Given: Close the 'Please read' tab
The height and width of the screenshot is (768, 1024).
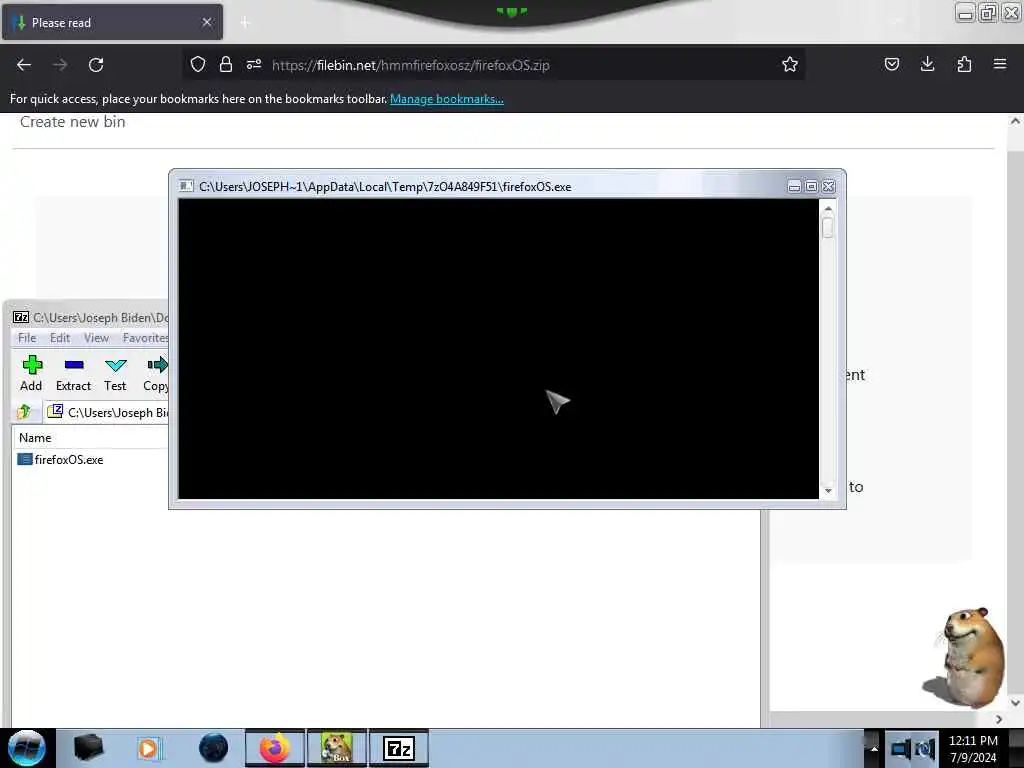Looking at the screenshot, I should click(207, 22).
